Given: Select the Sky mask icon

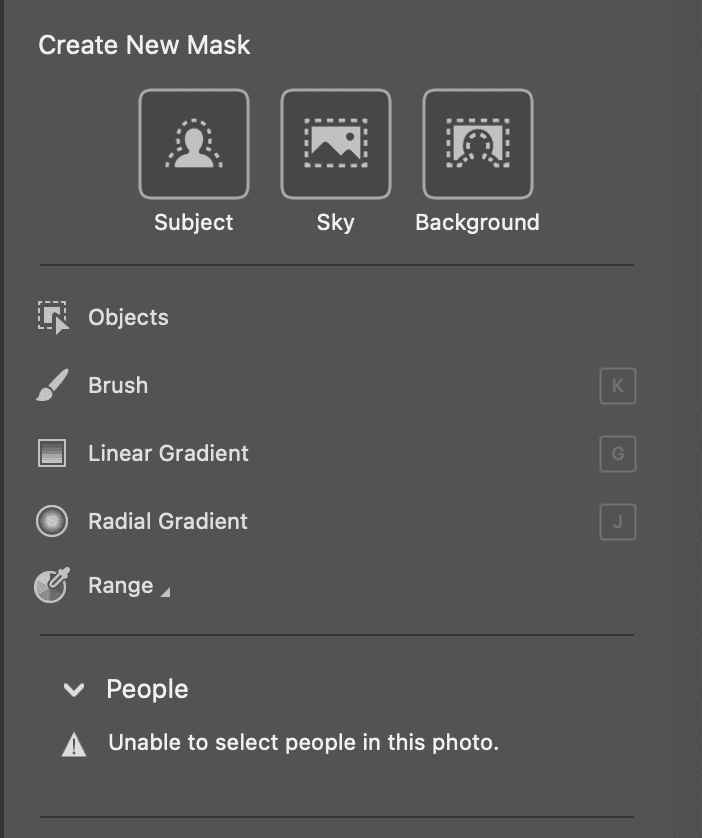Looking at the screenshot, I should click(x=336, y=143).
